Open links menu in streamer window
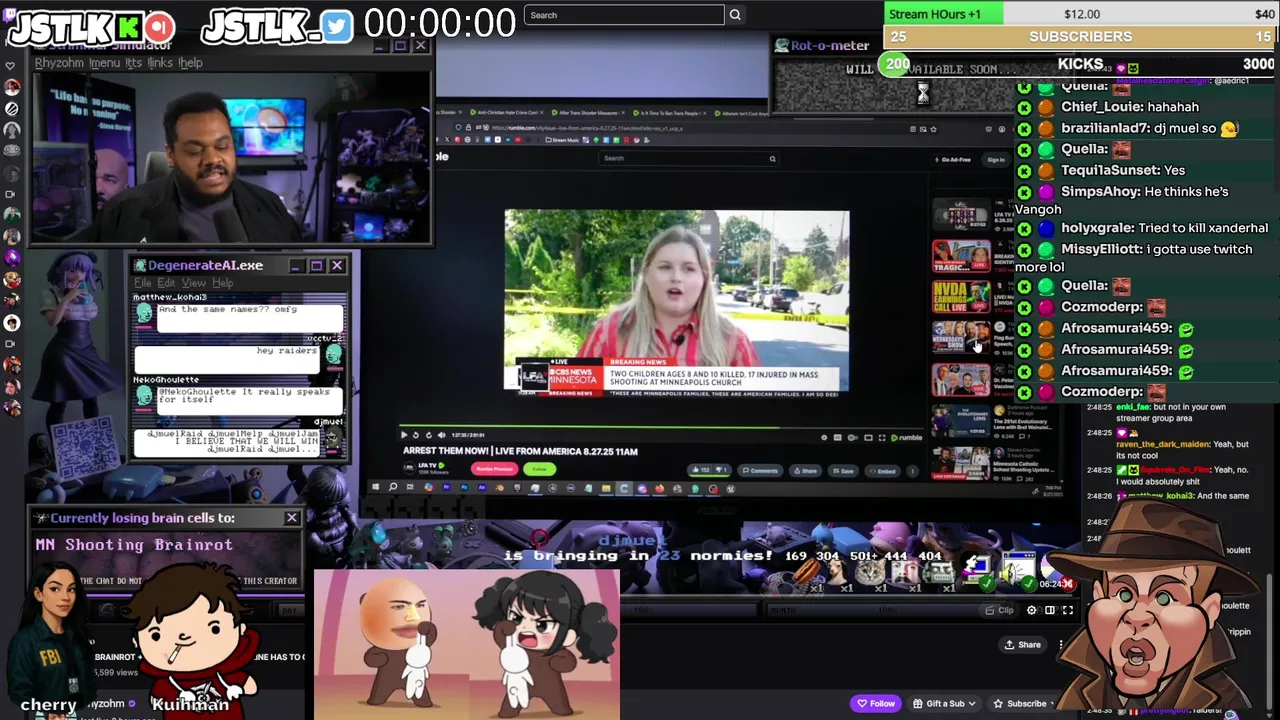Image resolution: width=1280 pixels, height=720 pixels. coord(160,63)
